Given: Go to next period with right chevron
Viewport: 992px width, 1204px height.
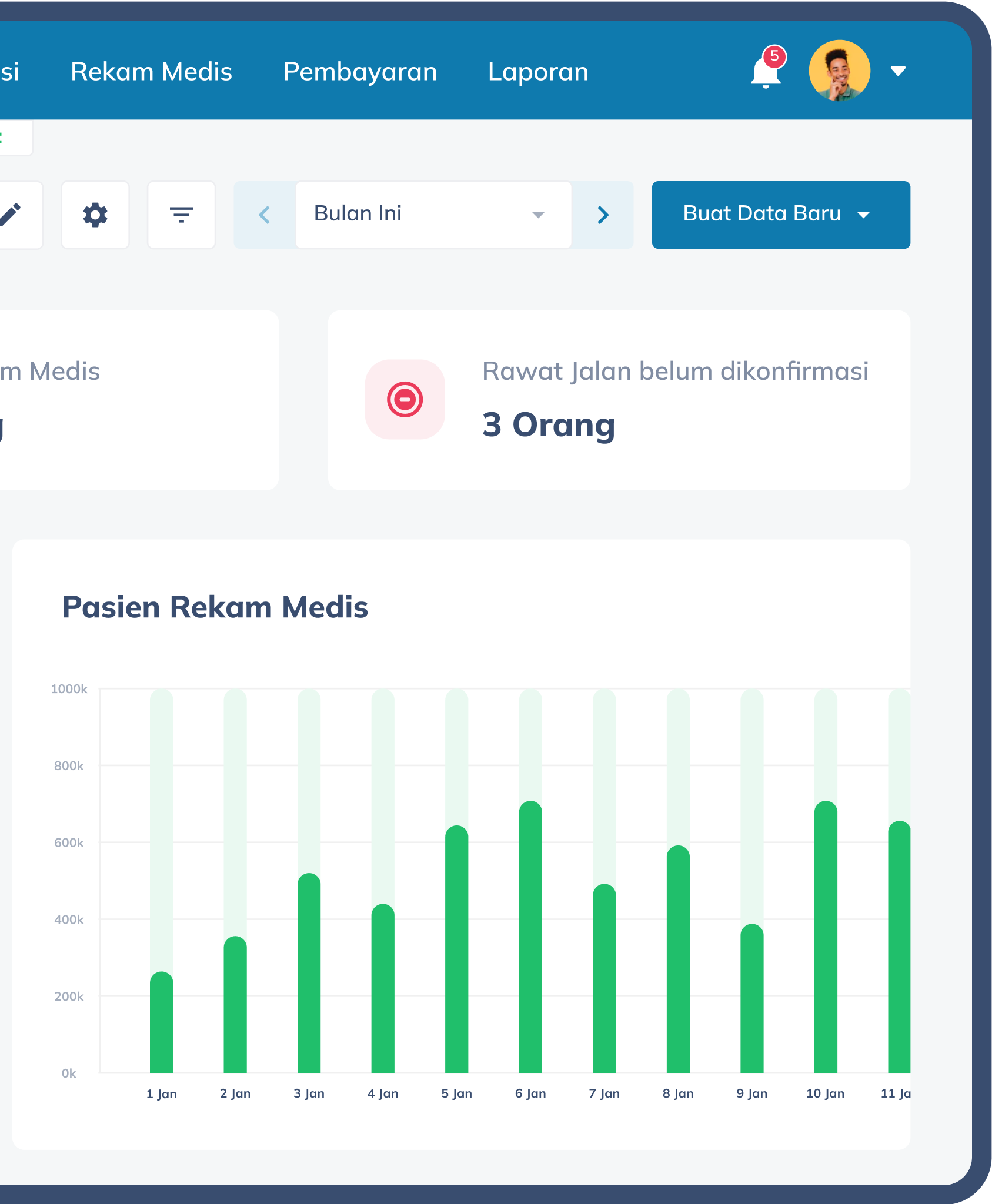Looking at the screenshot, I should coord(603,215).
